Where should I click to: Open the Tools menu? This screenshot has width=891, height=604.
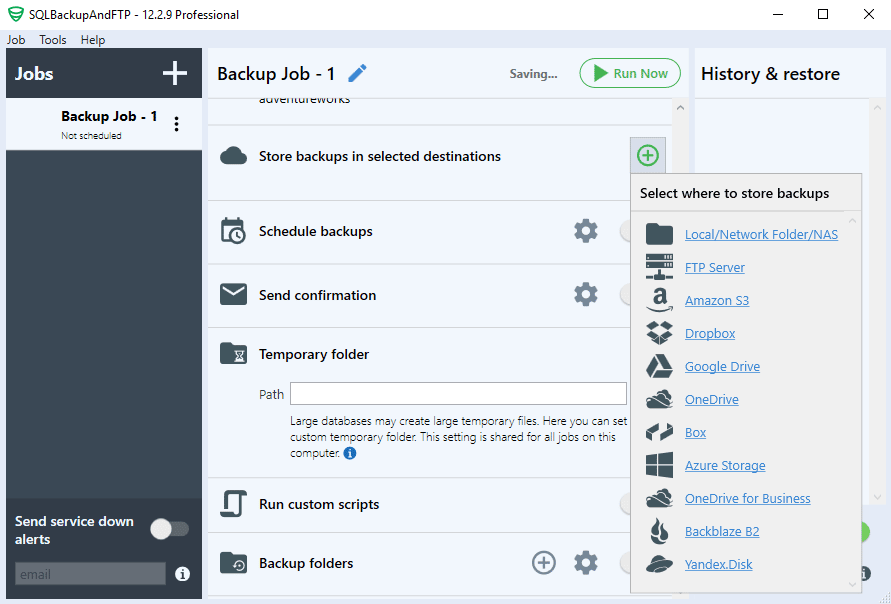(x=53, y=40)
